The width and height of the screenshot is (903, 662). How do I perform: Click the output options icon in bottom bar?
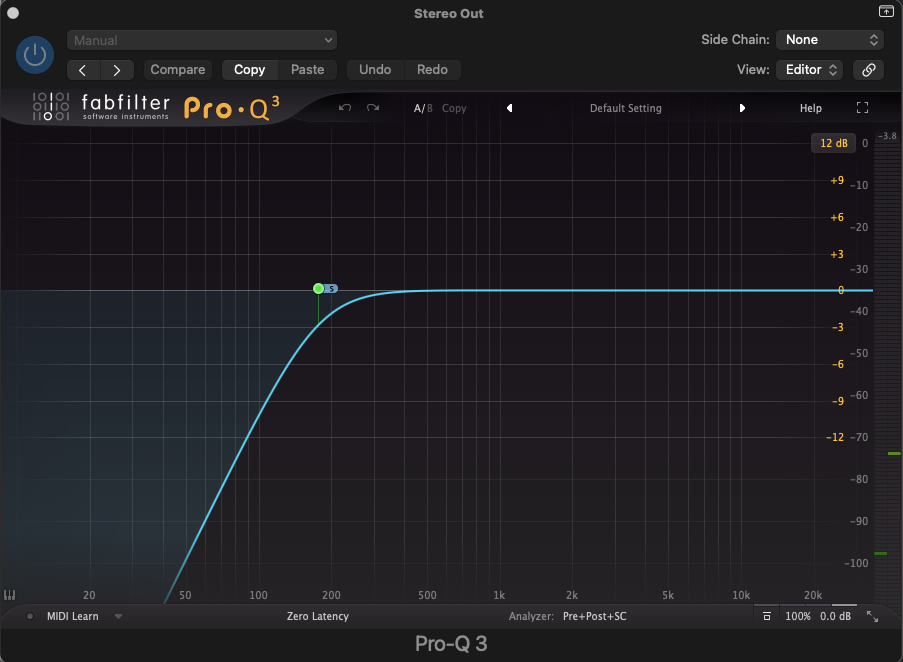click(767, 617)
